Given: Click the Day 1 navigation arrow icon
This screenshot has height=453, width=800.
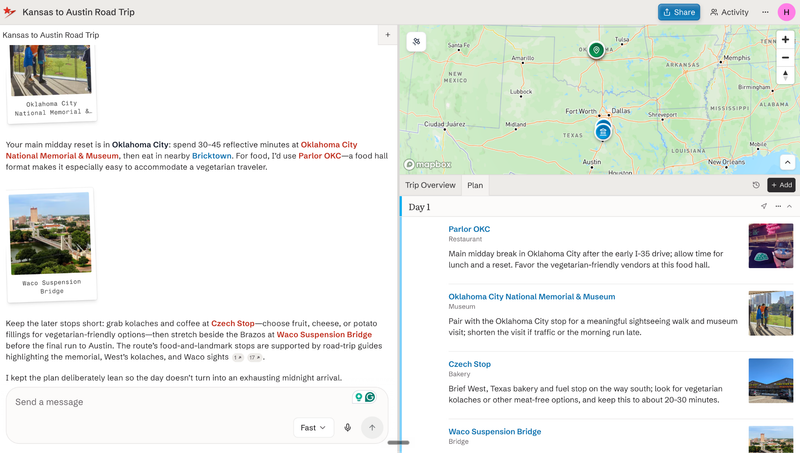Looking at the screenshot, I should tap(764, 207).
